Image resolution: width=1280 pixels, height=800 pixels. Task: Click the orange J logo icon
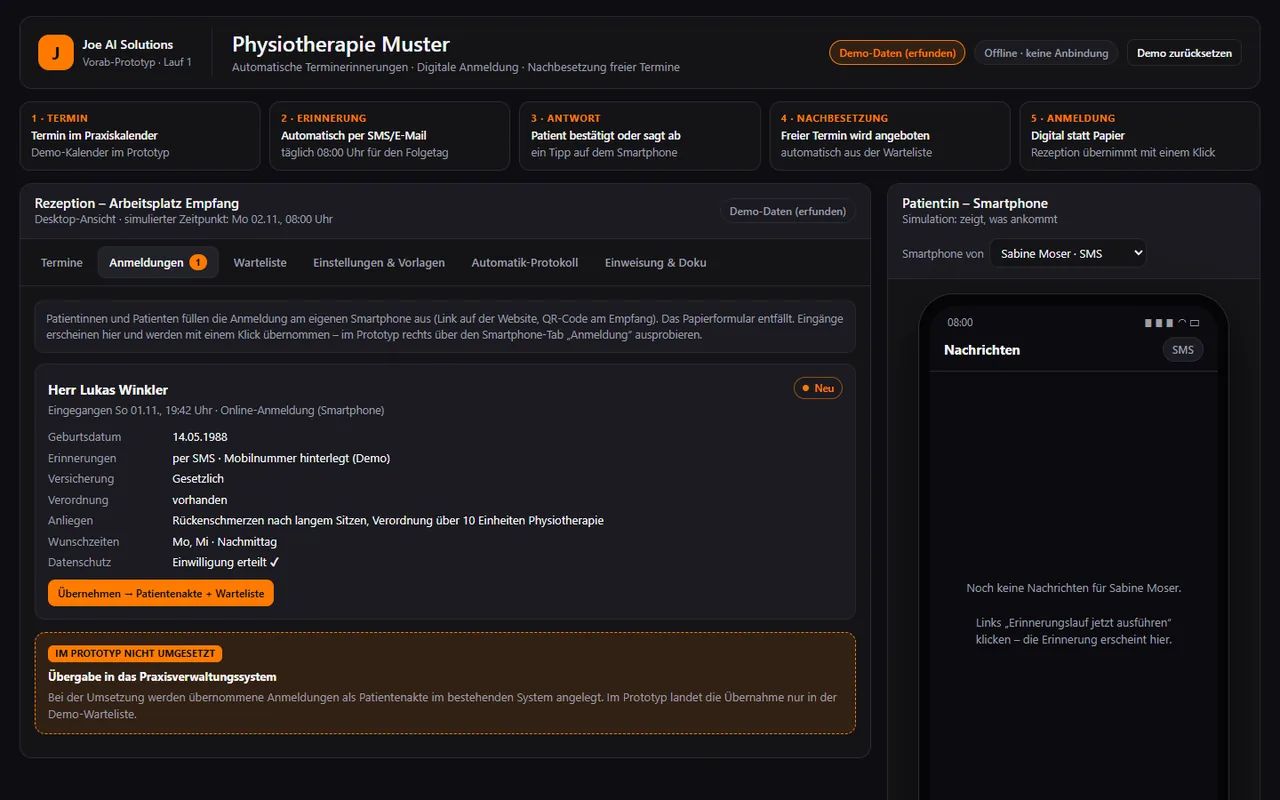[56, 52]
